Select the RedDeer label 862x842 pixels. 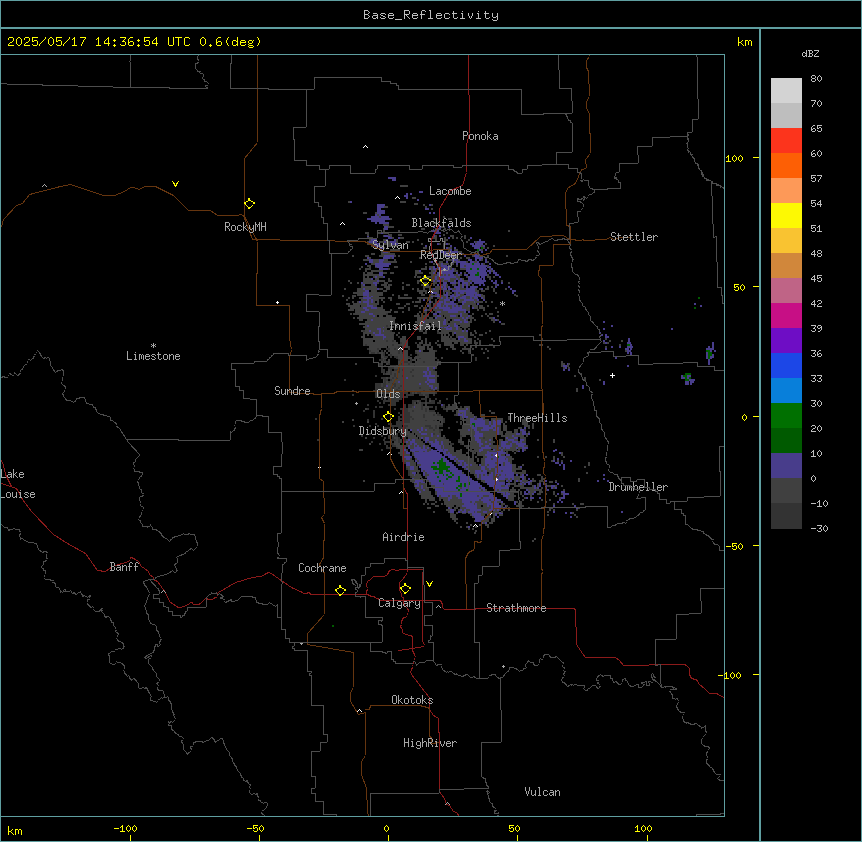(440, 255)
